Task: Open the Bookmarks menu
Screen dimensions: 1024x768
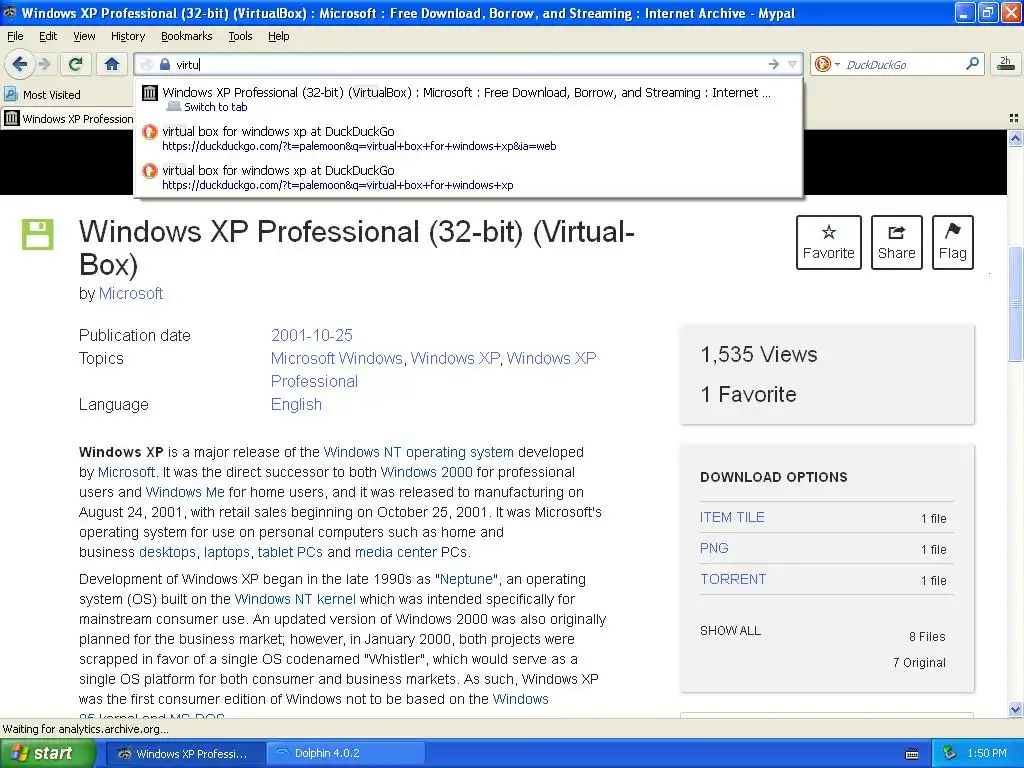Action: pos(187,37)
